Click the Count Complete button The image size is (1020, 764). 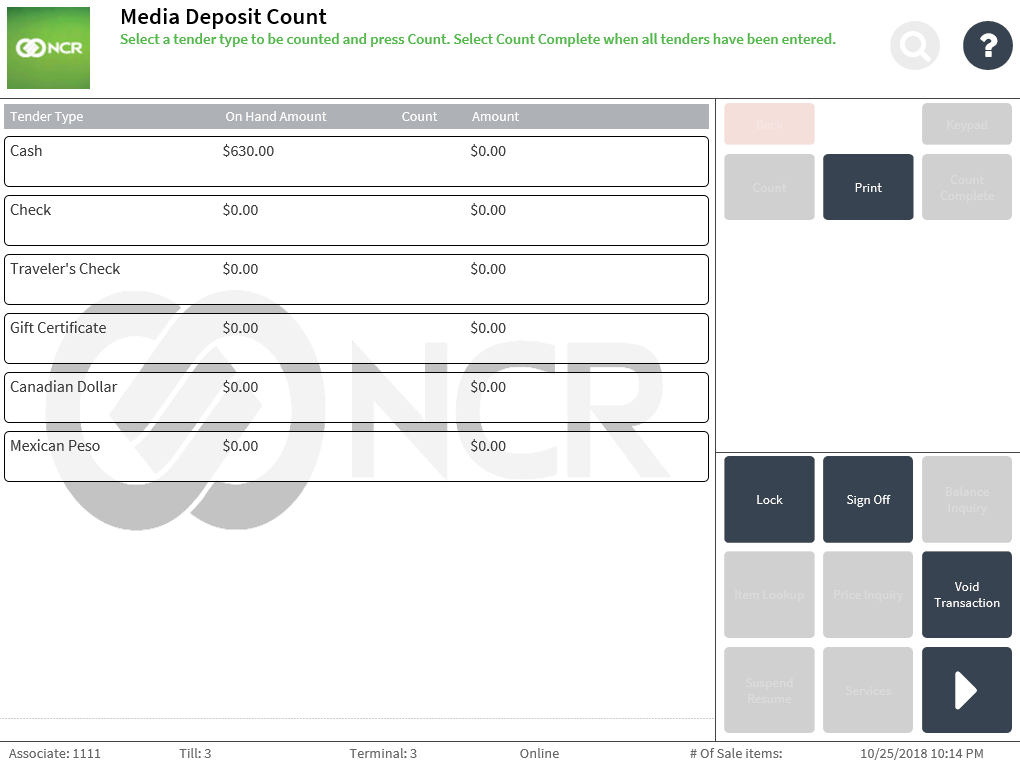966,187
